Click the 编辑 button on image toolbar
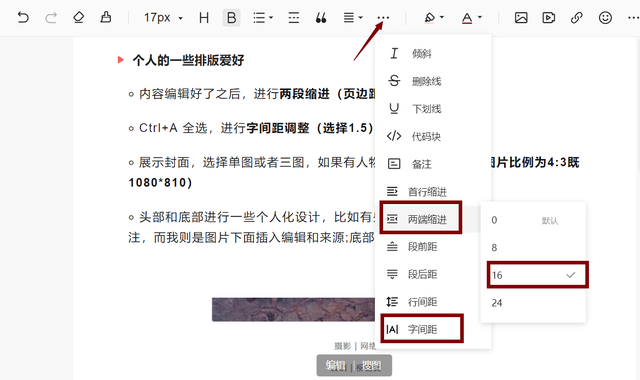Viewport: 640px width, 380px height. pyautogui.click(x=336, y=366)
